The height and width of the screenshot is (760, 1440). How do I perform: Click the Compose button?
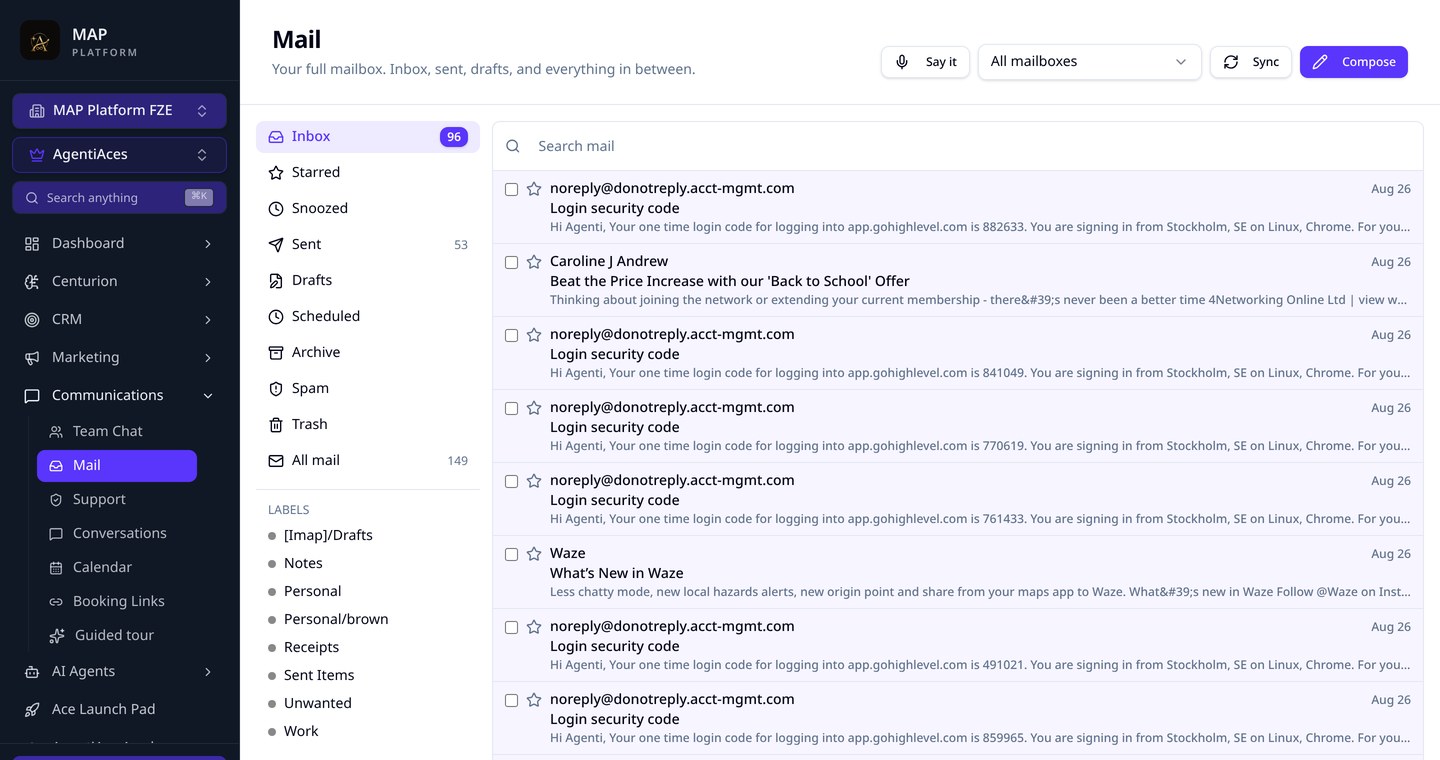(x=1354, y=62)
